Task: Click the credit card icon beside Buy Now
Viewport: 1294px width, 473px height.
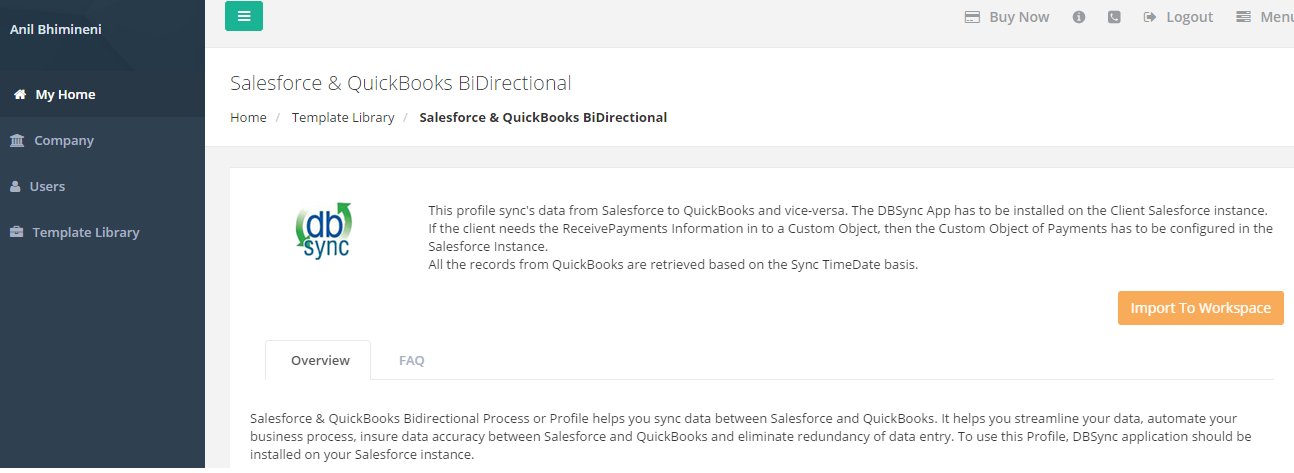Action: coord(972,17)
